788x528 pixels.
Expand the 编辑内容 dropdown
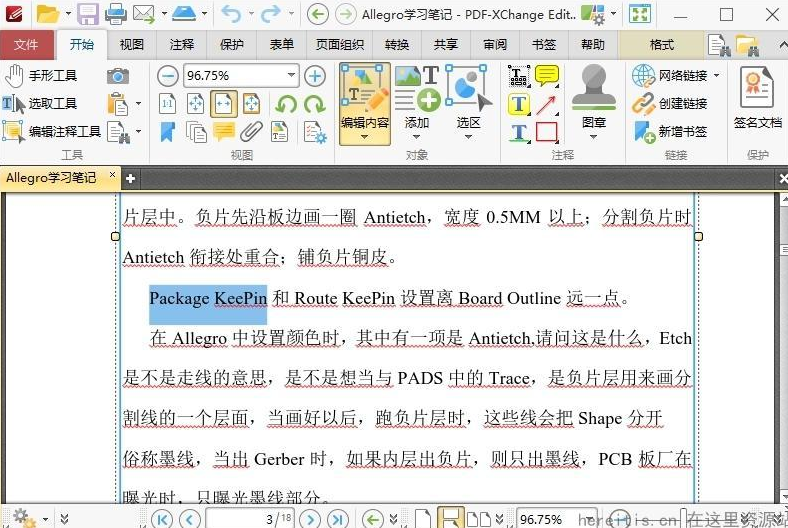[364, 137]
